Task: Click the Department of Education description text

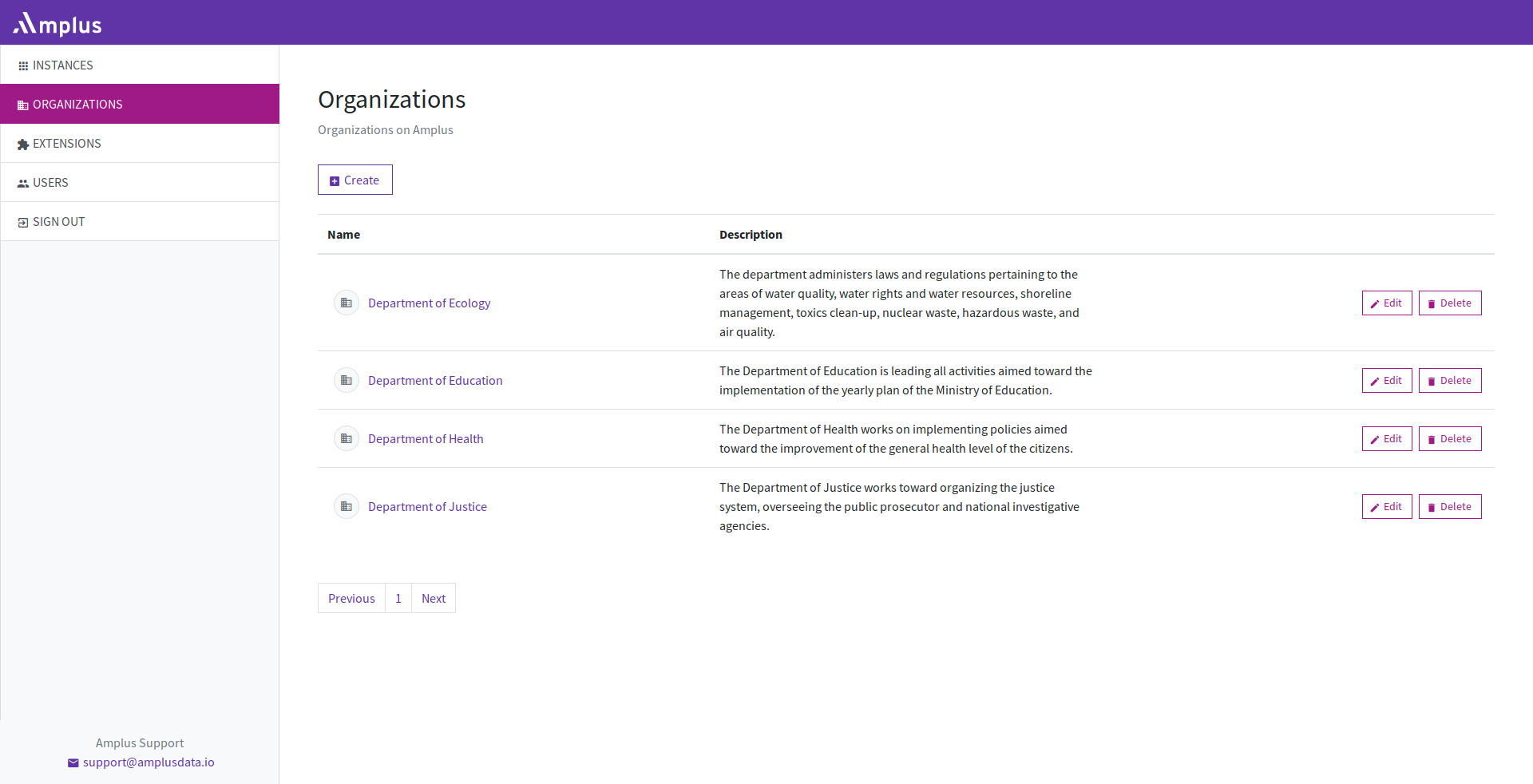Action: pos(905,380)
